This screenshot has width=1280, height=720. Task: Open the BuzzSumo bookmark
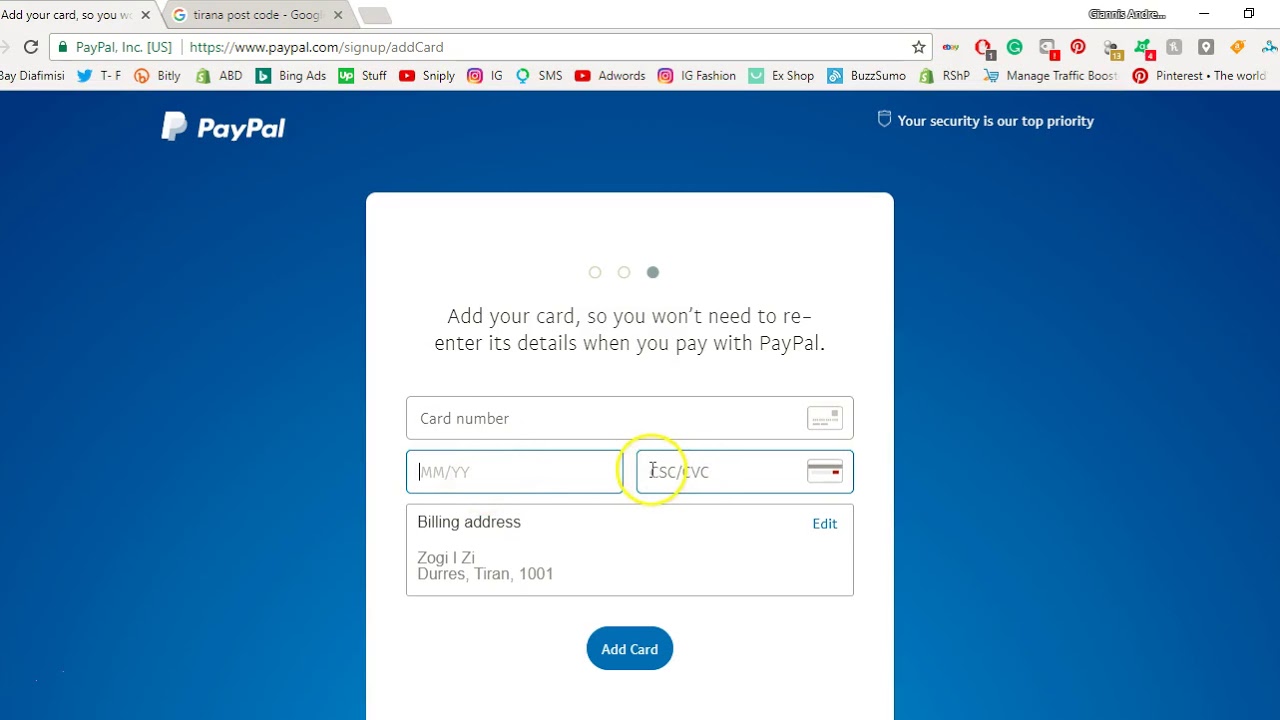click(x=866, y=75)
